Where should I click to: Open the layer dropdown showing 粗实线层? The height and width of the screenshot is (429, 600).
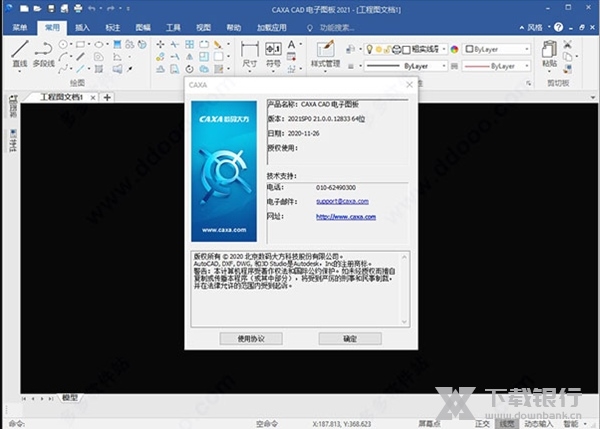click(x=406, y=49)
